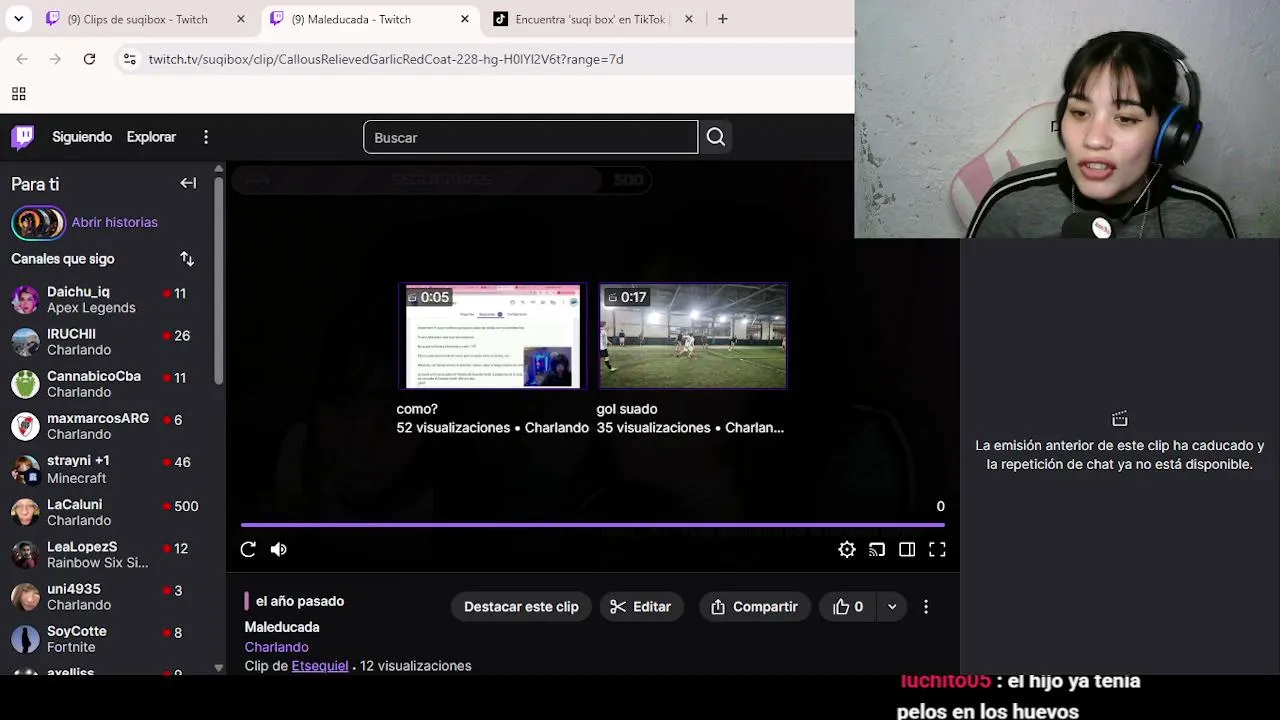Open the Etsequiel clipper link
This screenshot has height=720, width=1280.
(x=320, y=666)
